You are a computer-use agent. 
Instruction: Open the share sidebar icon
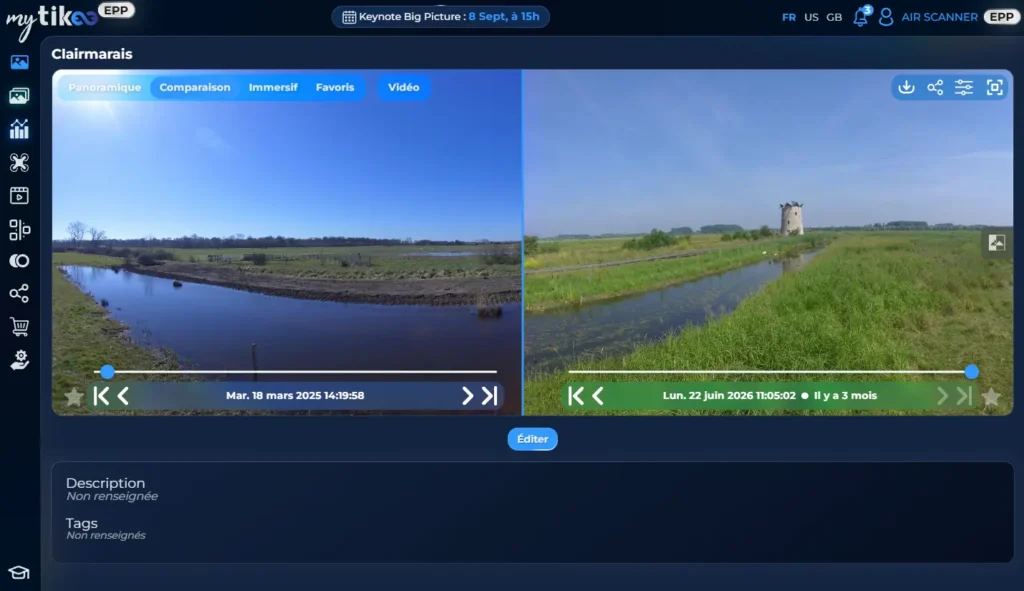tap(19, 293)
